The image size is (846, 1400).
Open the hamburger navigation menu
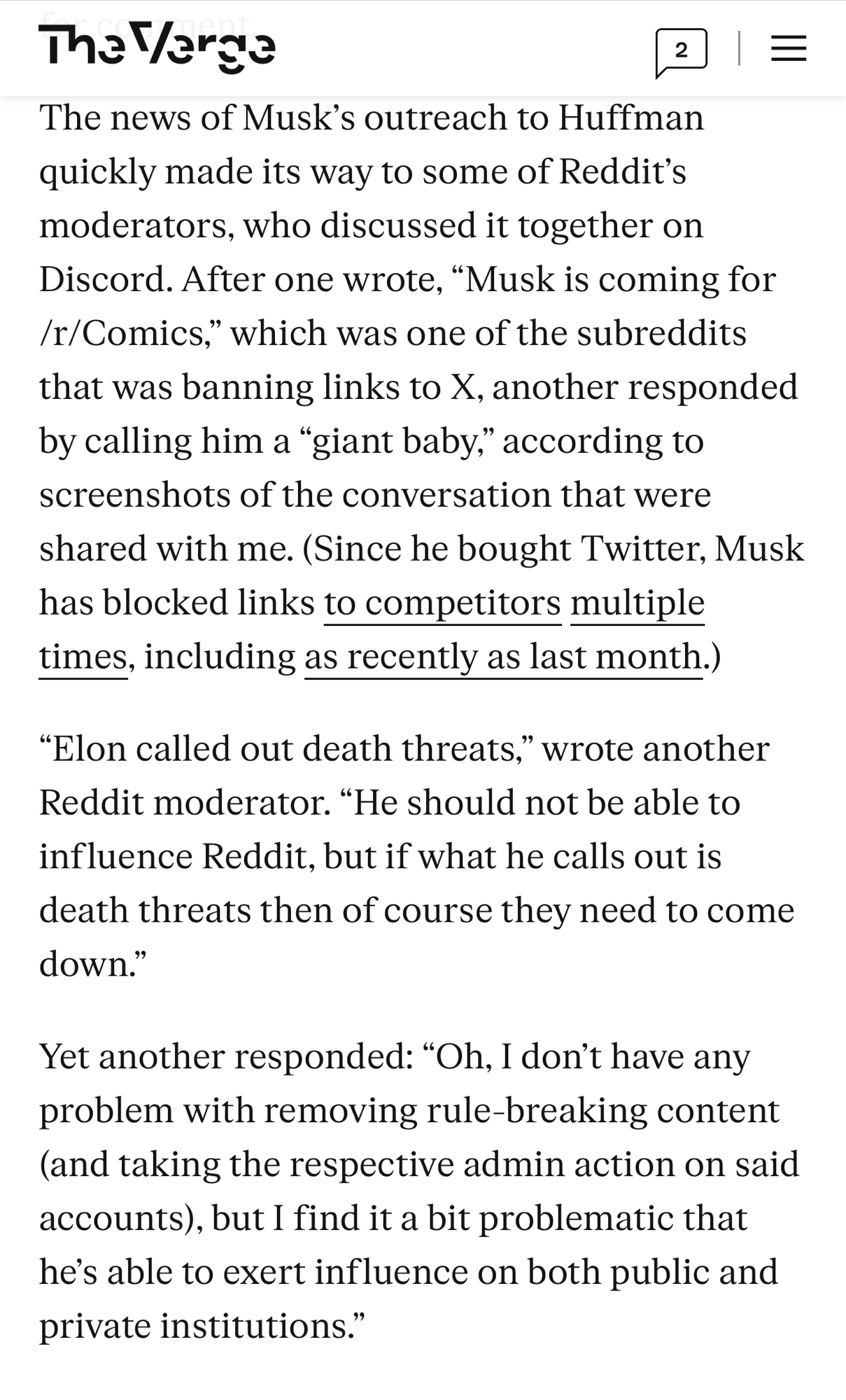coord(789,49)
